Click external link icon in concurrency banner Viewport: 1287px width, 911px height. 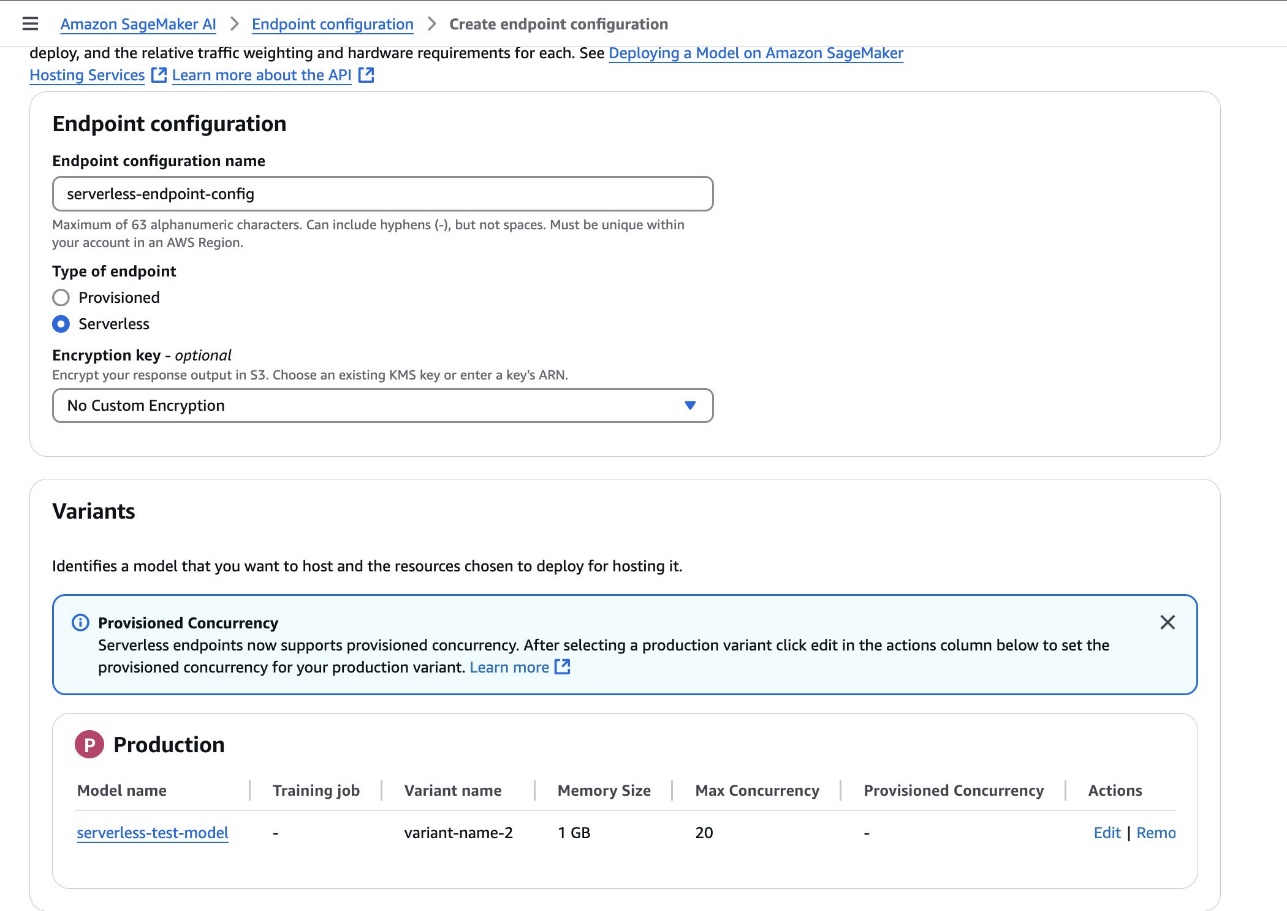point(563,667)
